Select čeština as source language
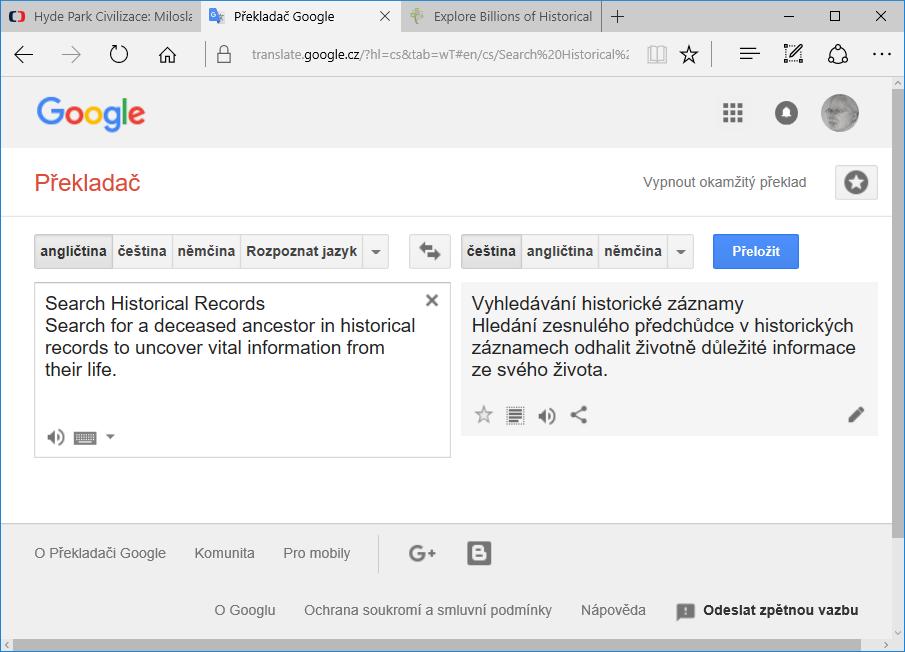 [142, 252]
